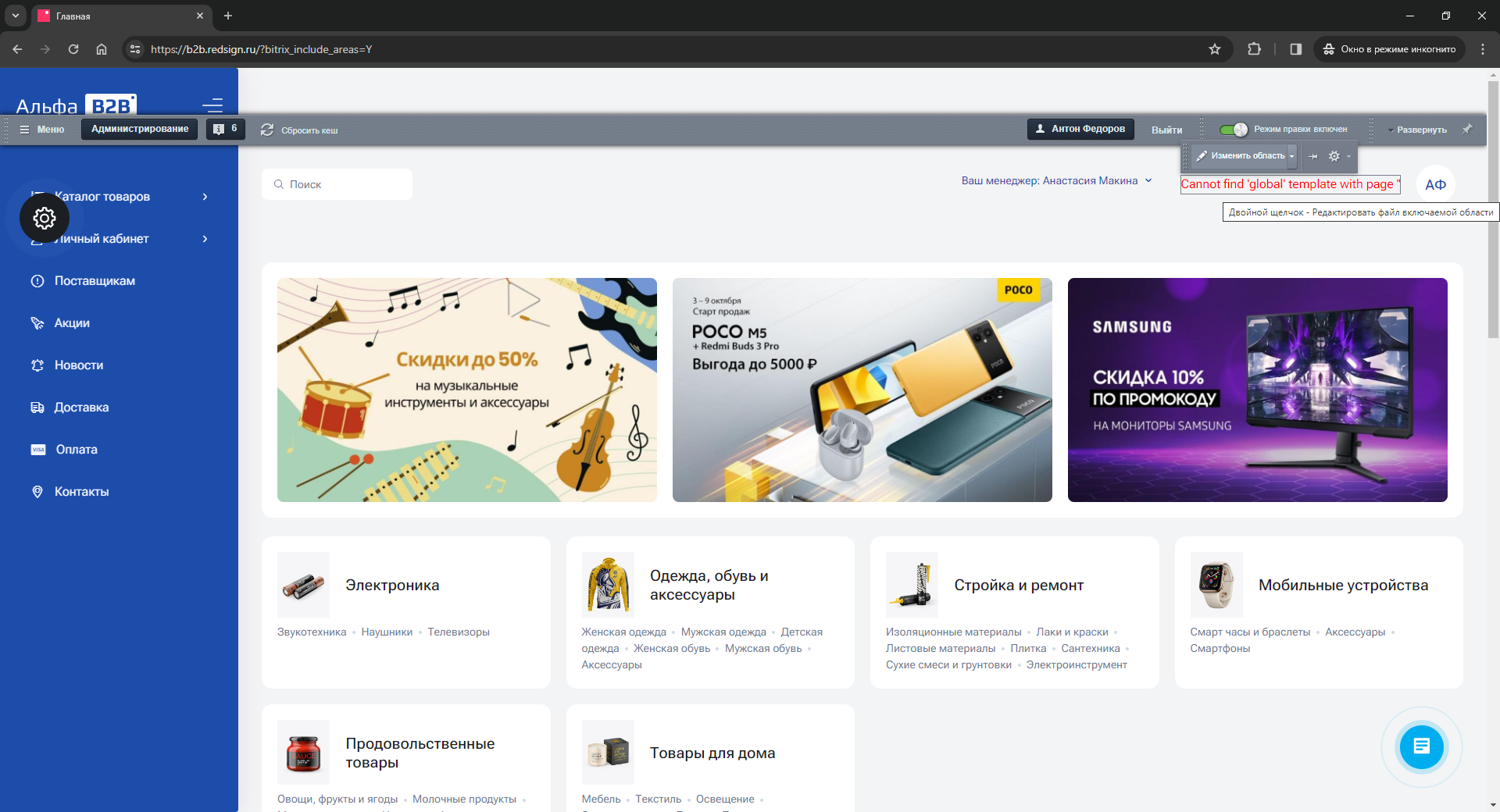The width and height of the screenshot is (1500, 812).
Task: Open the gear settings in area toolbar
Action: coord(1334,156)
